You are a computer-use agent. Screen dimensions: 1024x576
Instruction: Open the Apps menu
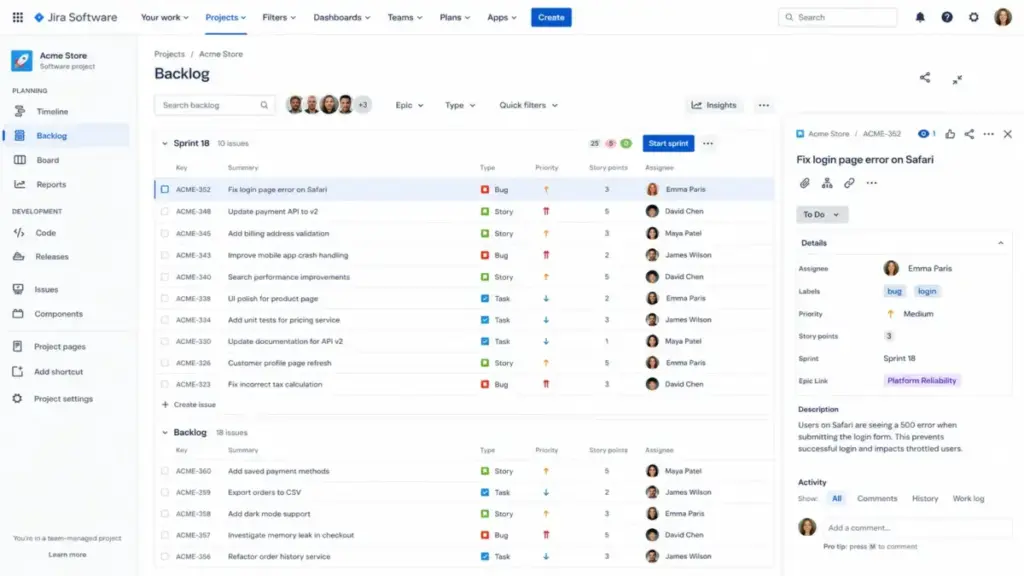pos(502,18)
